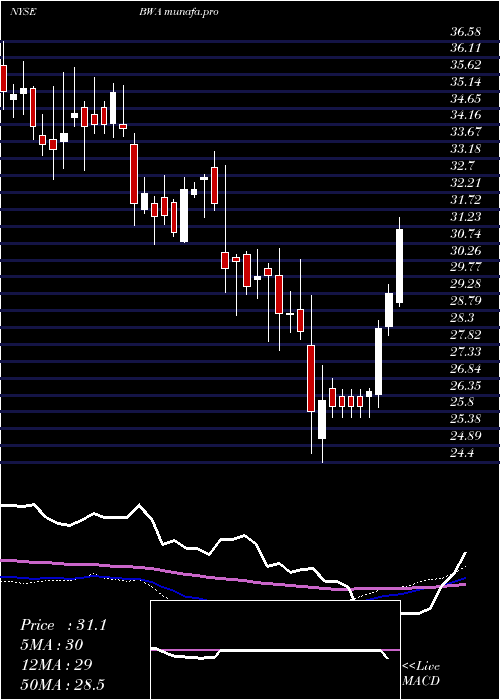Click the 24.89 price axis label
This screenshot has height=700, width=500.
465,436
